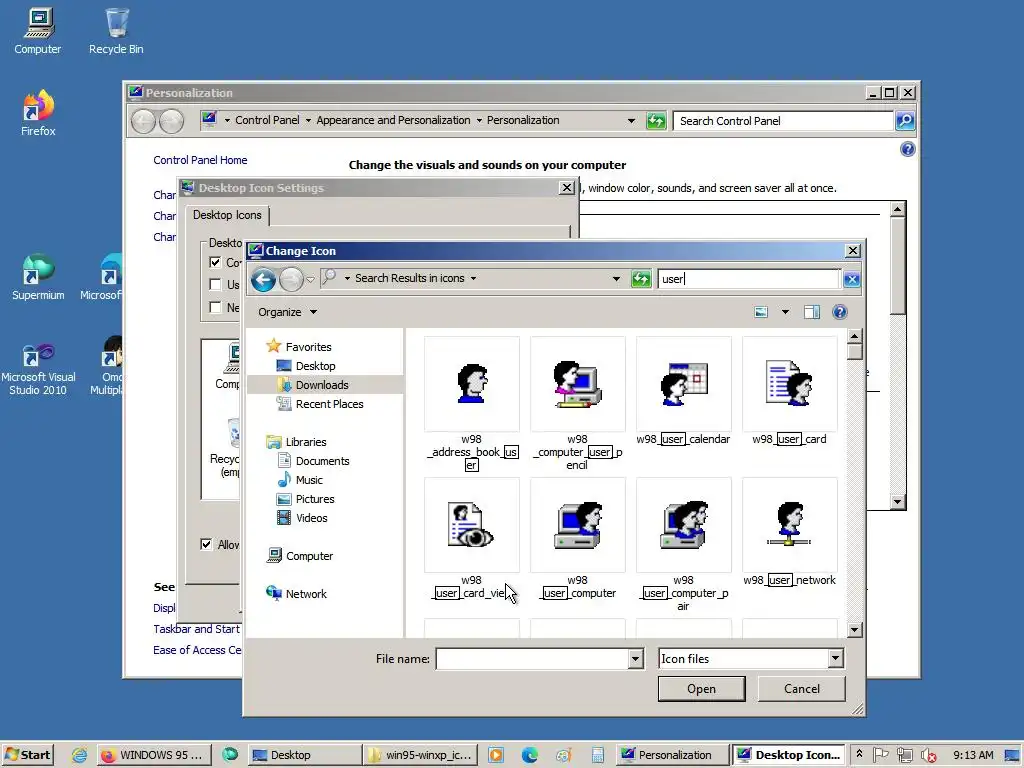This screenshot has height=768, width=1024.
Task: Show hidden tray icons
Action: pos(859,754)
